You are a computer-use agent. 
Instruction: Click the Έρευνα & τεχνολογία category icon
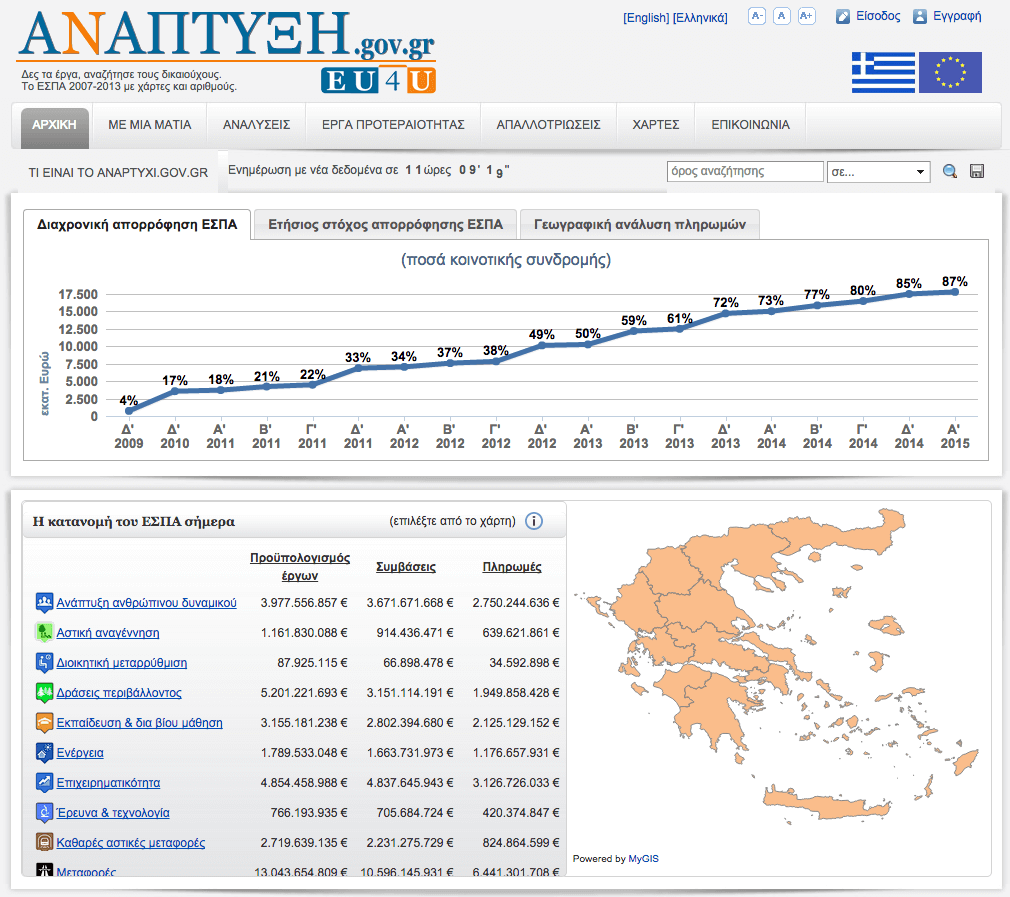point(44,813)
